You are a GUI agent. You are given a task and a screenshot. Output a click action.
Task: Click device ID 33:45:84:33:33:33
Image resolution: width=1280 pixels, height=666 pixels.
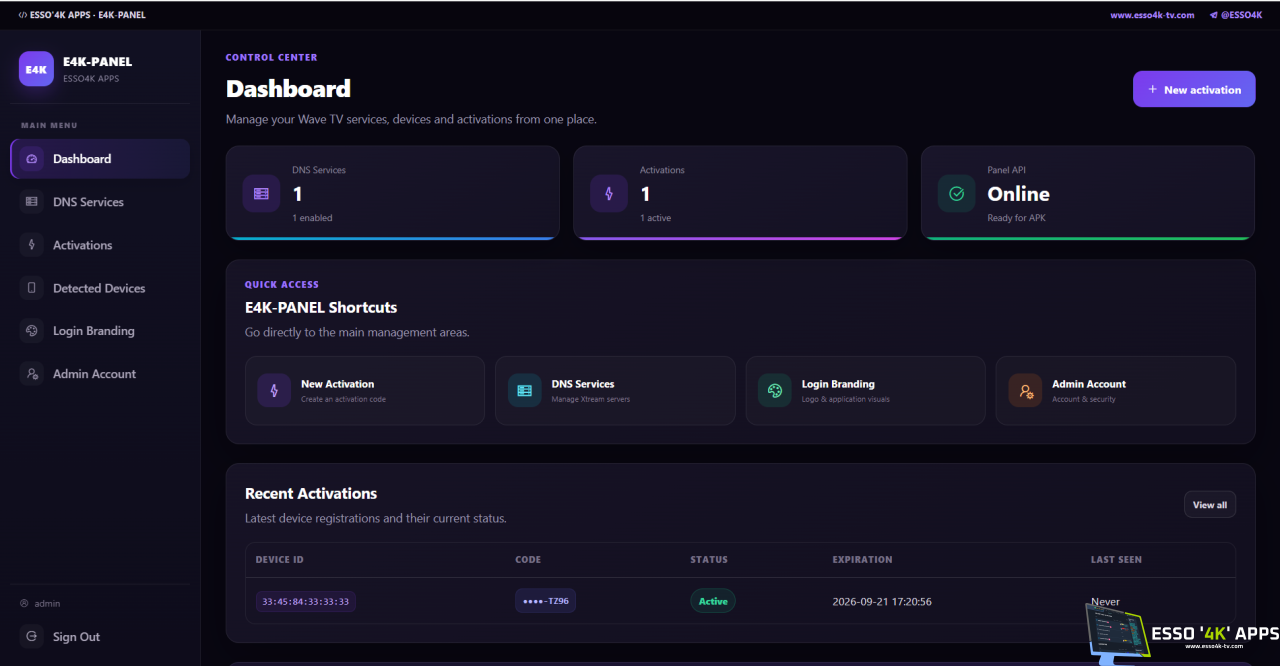[305, 601]
